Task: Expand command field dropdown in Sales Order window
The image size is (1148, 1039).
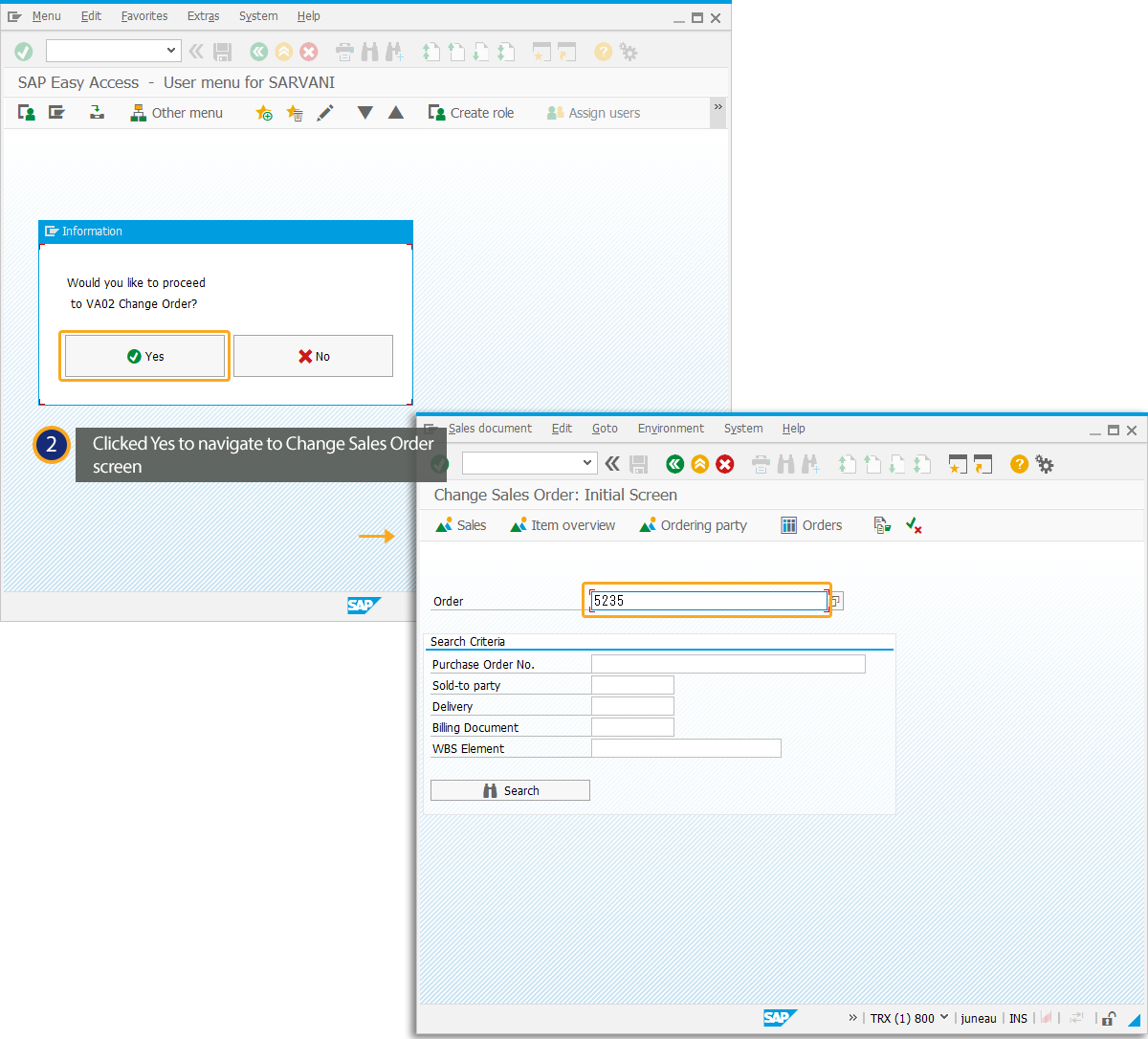Action: pos(588,464)
